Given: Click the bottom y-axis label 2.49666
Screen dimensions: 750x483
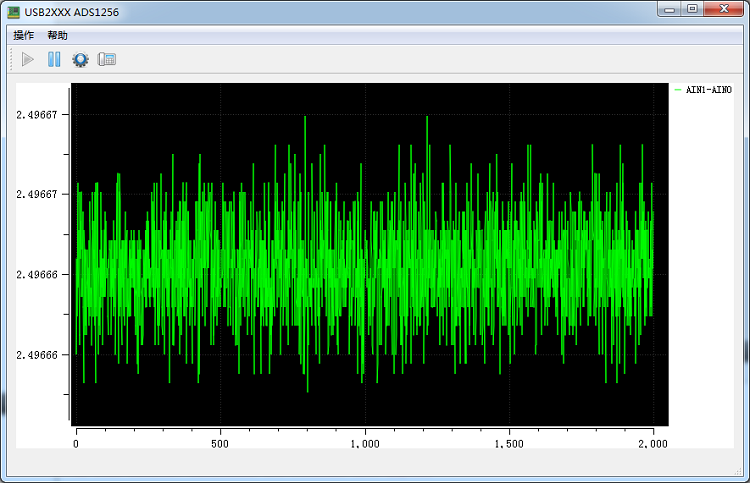Looking at the screenshot, I should coord(37,355).
